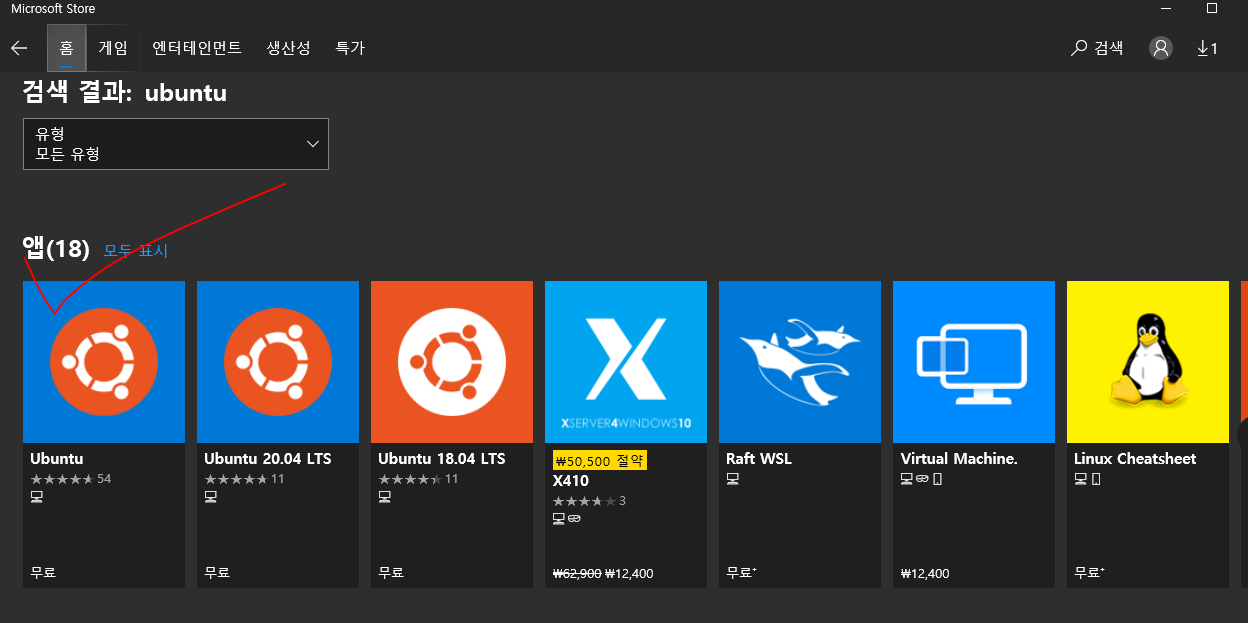
Task: Click the Ubuntu 20.04 LTS star rating
Action: 245,479
